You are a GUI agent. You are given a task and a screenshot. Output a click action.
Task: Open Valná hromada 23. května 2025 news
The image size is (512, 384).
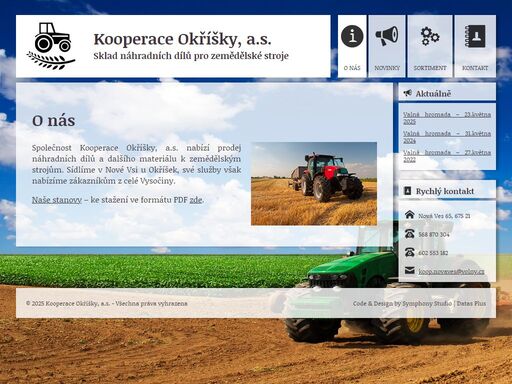(447, 118)
